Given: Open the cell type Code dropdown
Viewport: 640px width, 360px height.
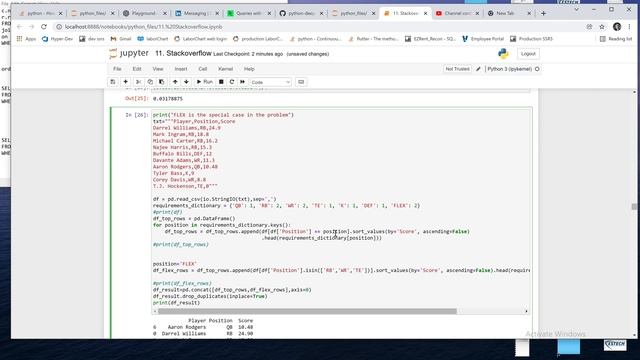Looking at the screenshot, I should (x=271, y=82).
